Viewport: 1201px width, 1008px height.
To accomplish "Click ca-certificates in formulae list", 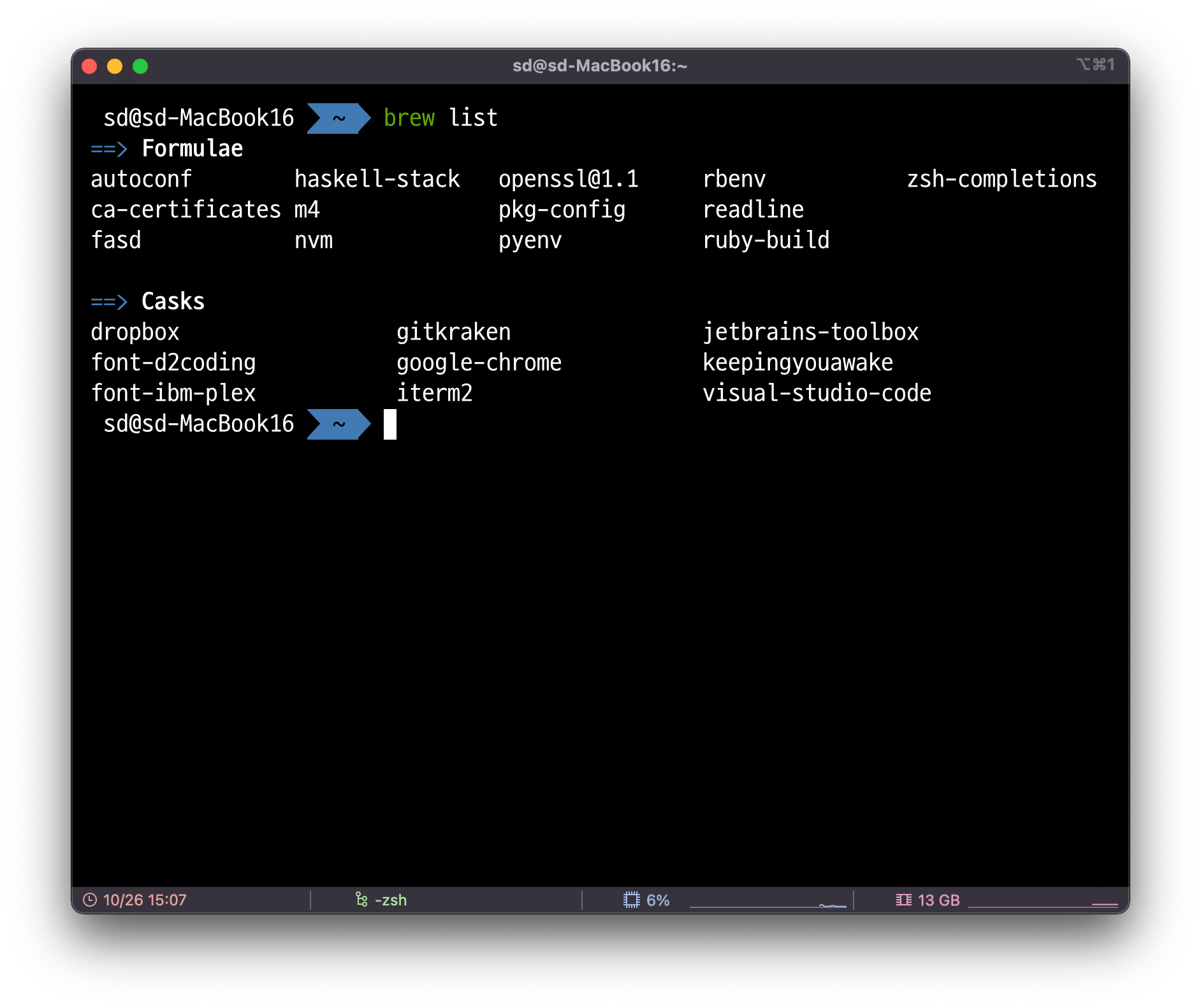I will coord(186,210).
